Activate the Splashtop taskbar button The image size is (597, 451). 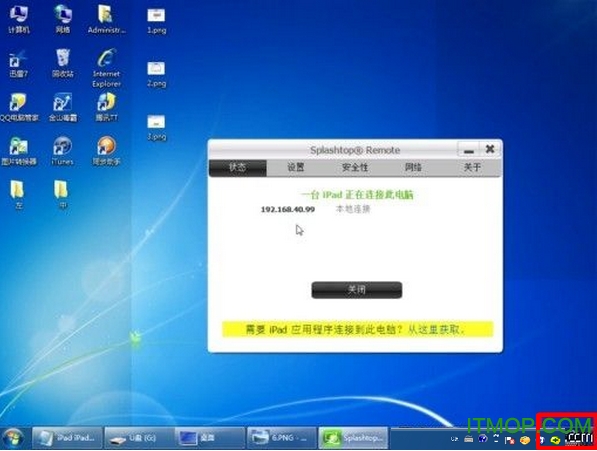[x=353, y=438]
